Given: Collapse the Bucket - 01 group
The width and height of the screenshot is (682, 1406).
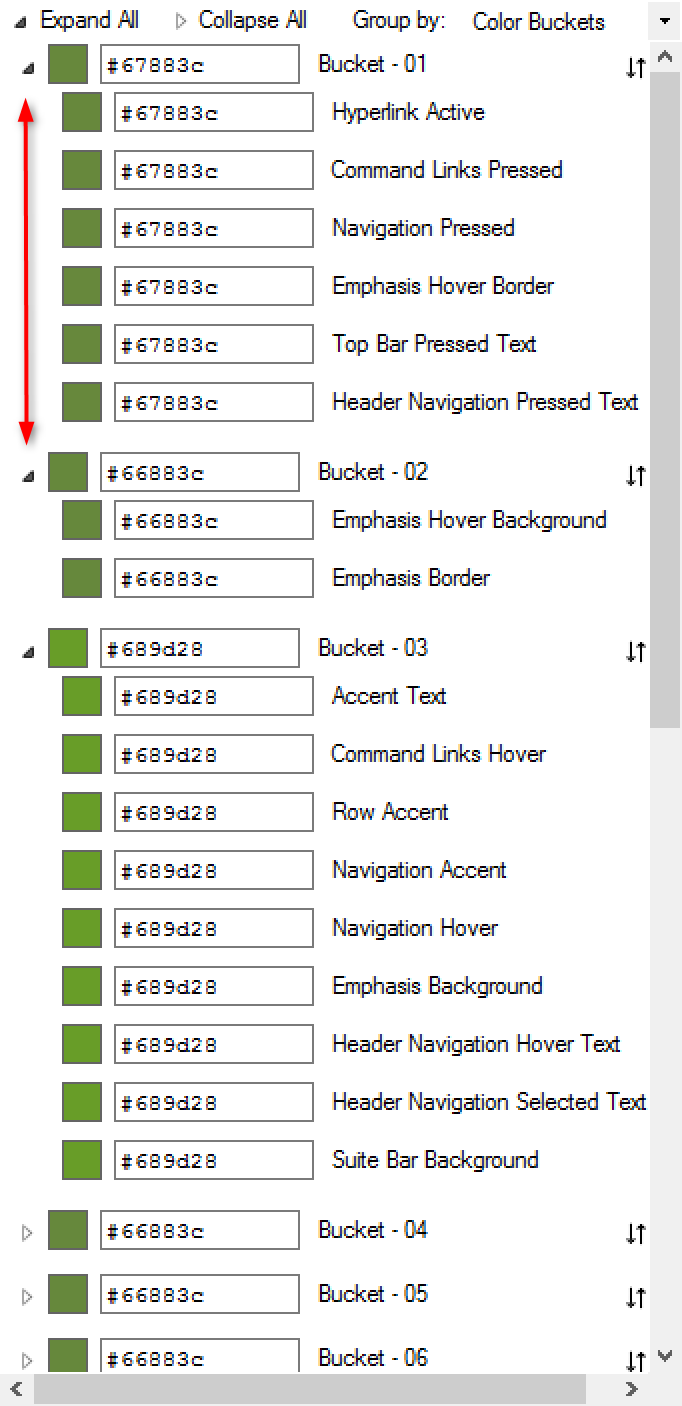Looking at the screenshot, I should click(27, 69).
